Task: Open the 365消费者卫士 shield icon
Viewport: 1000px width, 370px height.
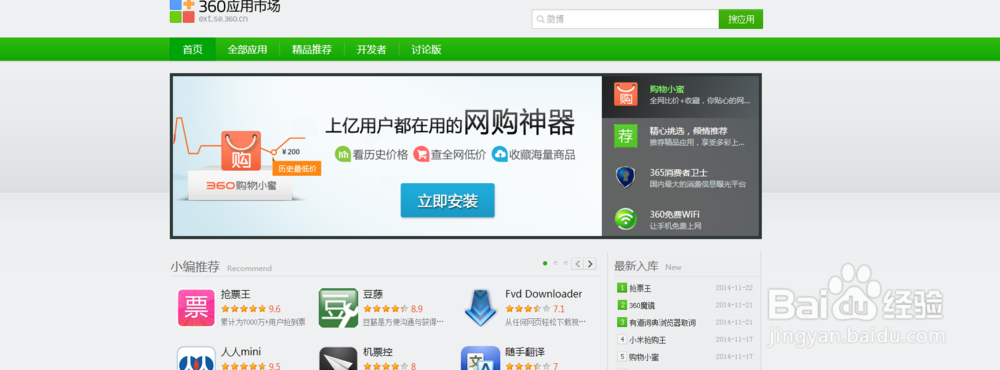Action: click(626, 177)
